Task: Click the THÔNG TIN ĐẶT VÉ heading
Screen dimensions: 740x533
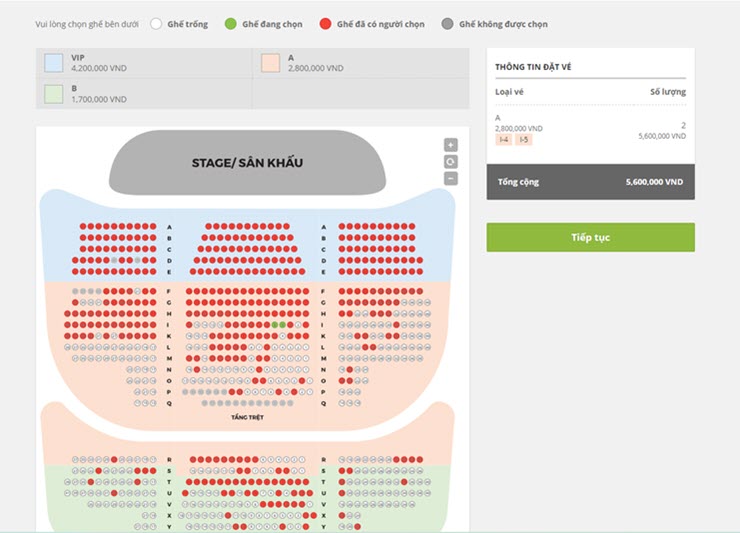Action: (x=533, y=67)
